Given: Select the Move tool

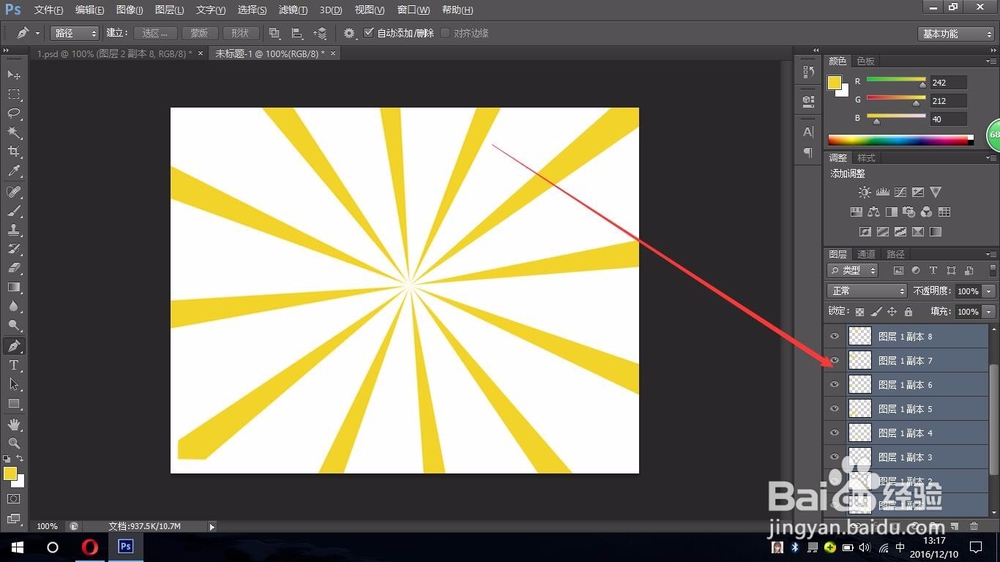Looking at the screenshot, I should (13, 75).
